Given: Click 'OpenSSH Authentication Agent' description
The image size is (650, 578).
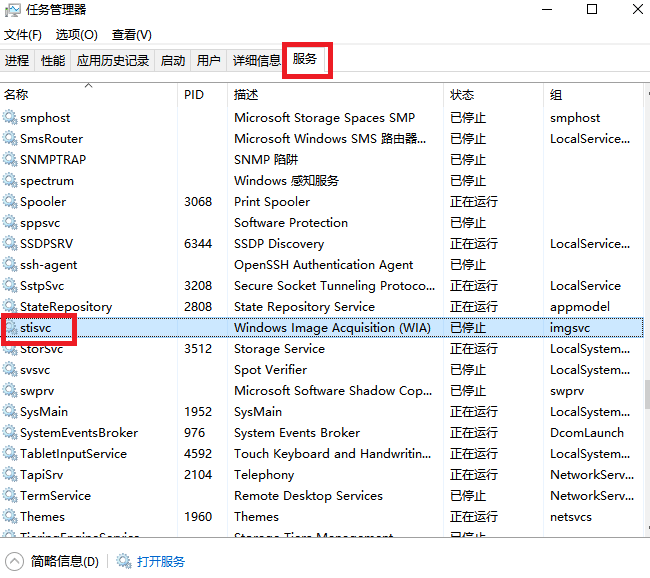Looking at the screenshot, I should point(323,265).
